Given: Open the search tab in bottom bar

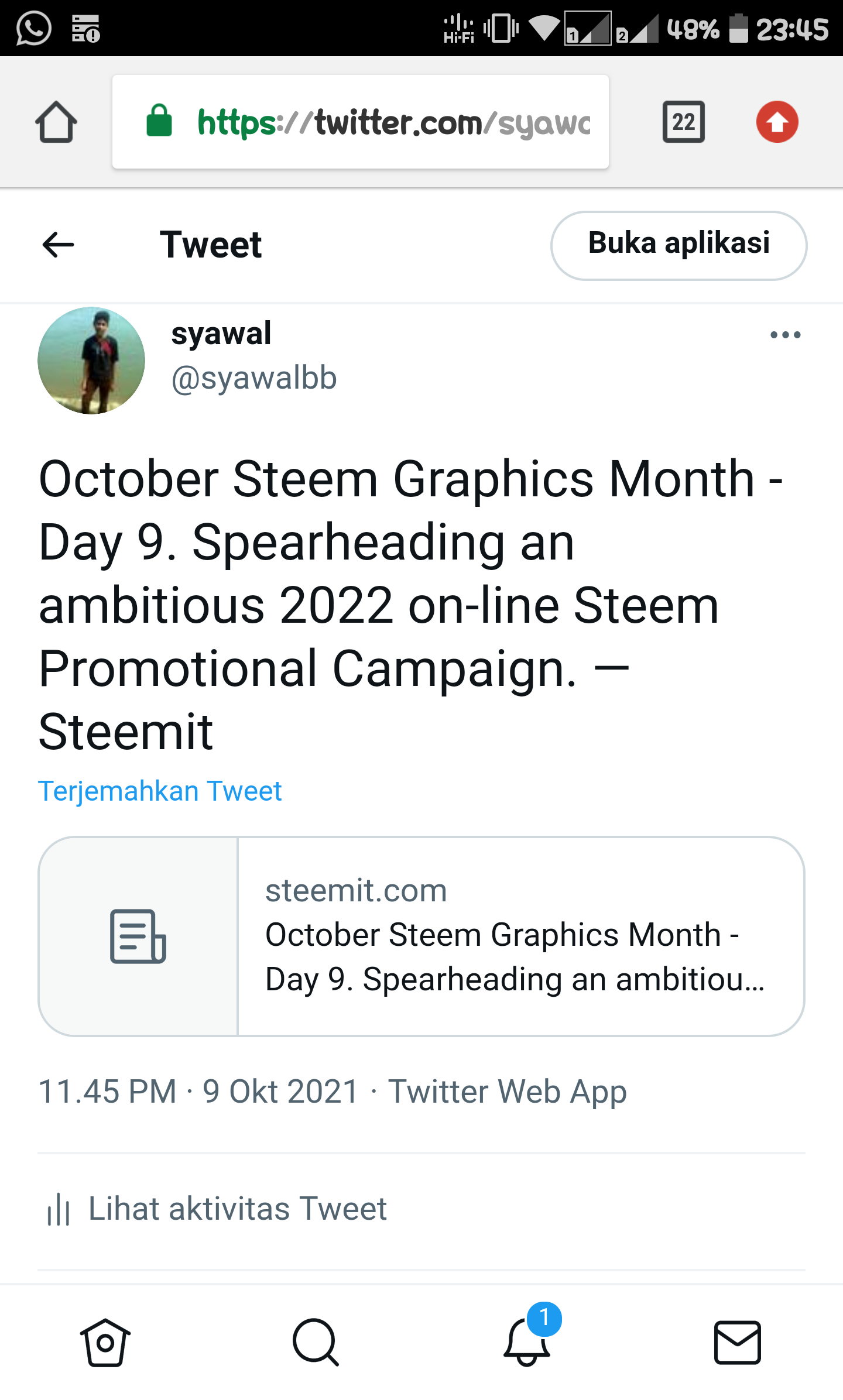Looking at the screenshot, I should (316, 1343).
